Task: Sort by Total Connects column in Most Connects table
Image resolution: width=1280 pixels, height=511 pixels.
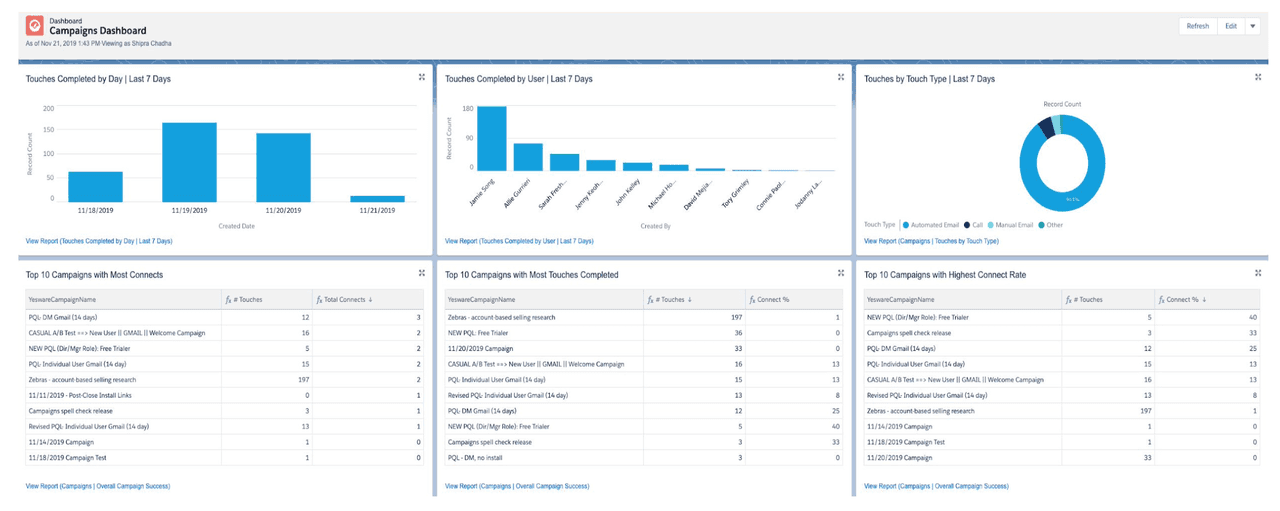Action: click(x=345, y=299)
